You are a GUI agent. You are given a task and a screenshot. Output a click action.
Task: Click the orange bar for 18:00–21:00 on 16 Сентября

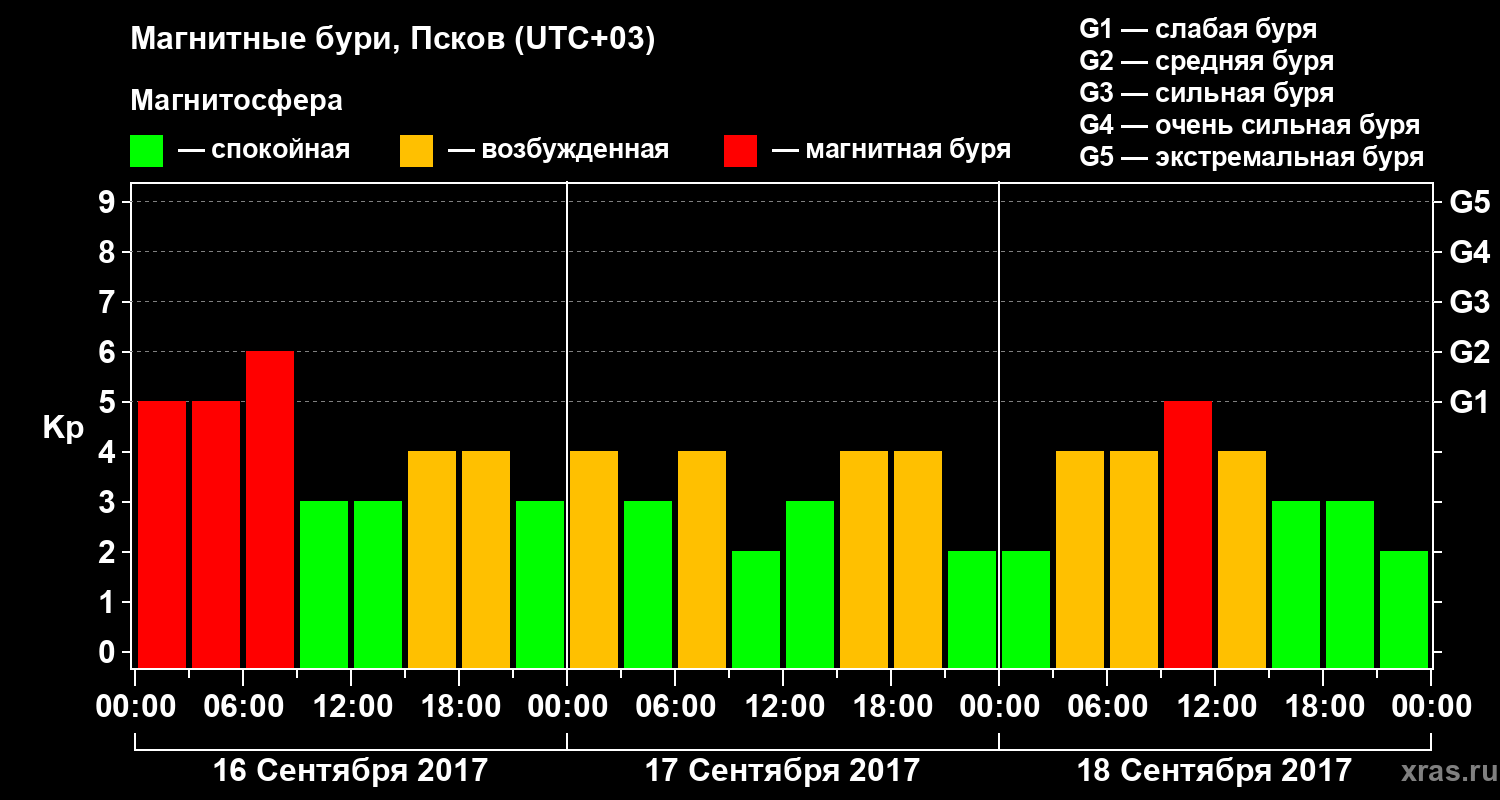tap(486, 560)
